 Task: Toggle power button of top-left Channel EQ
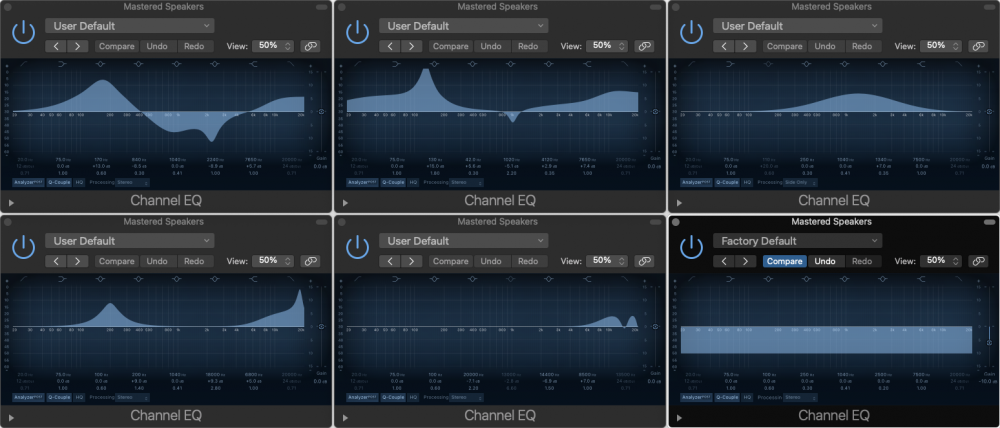coord(23,33)
